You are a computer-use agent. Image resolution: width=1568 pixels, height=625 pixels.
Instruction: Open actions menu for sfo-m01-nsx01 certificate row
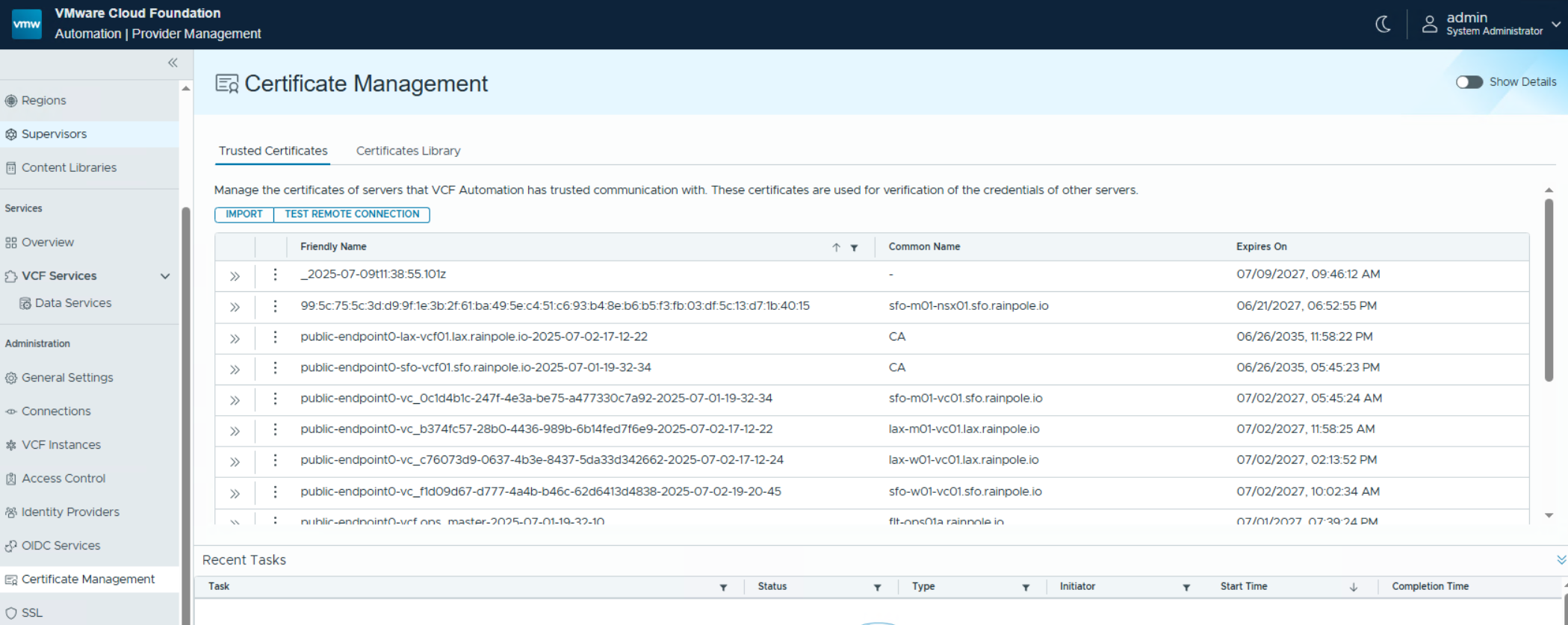click(x=275, y=306)
